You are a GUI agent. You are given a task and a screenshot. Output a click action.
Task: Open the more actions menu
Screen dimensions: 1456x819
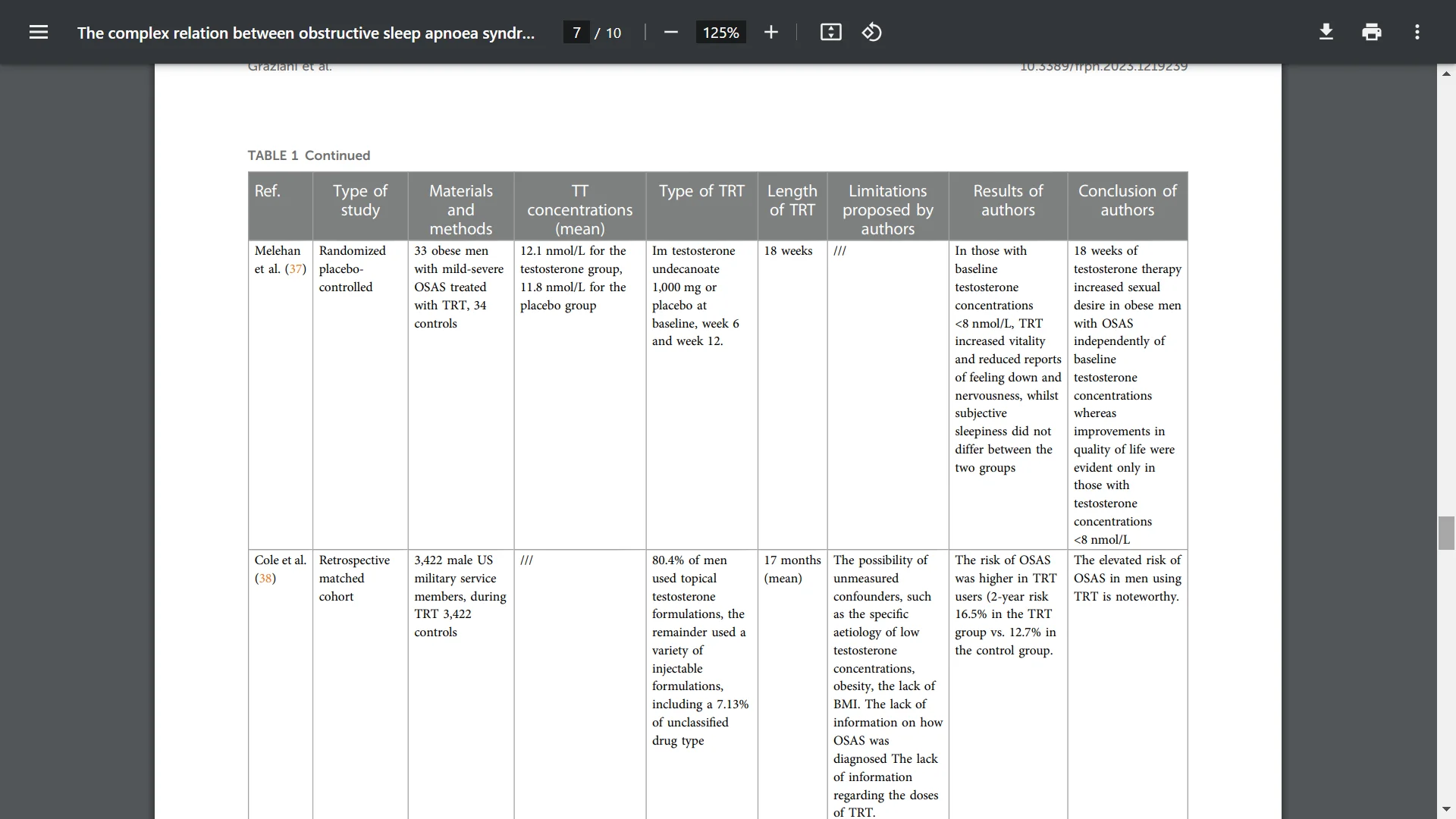point(1417,32)
